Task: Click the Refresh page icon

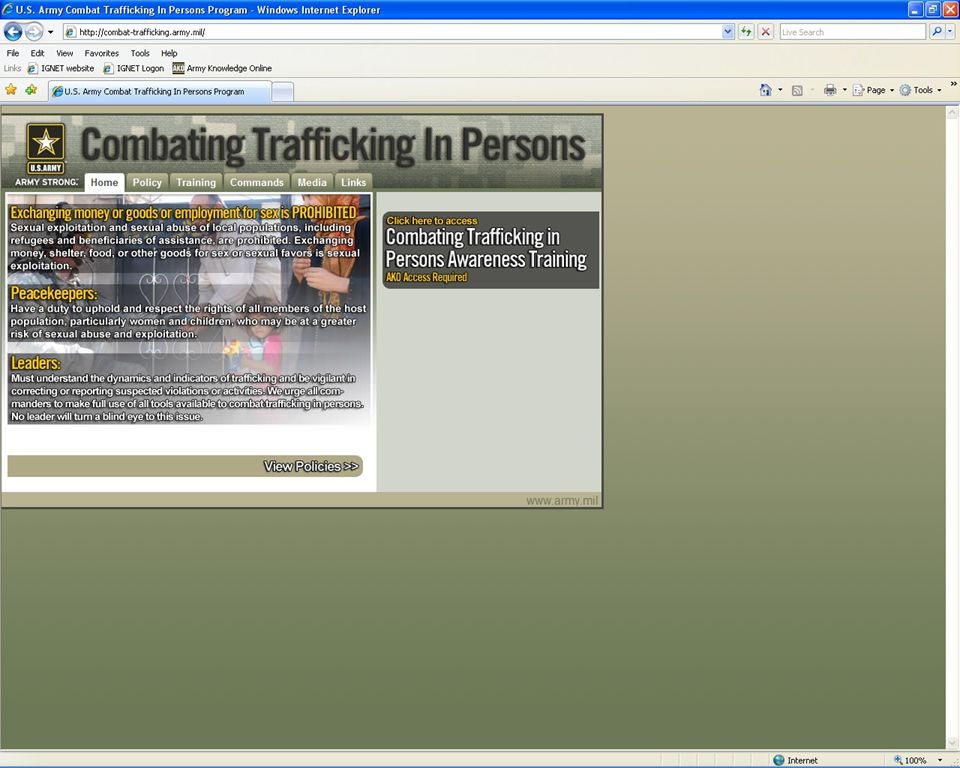Action: coord(746,32)
